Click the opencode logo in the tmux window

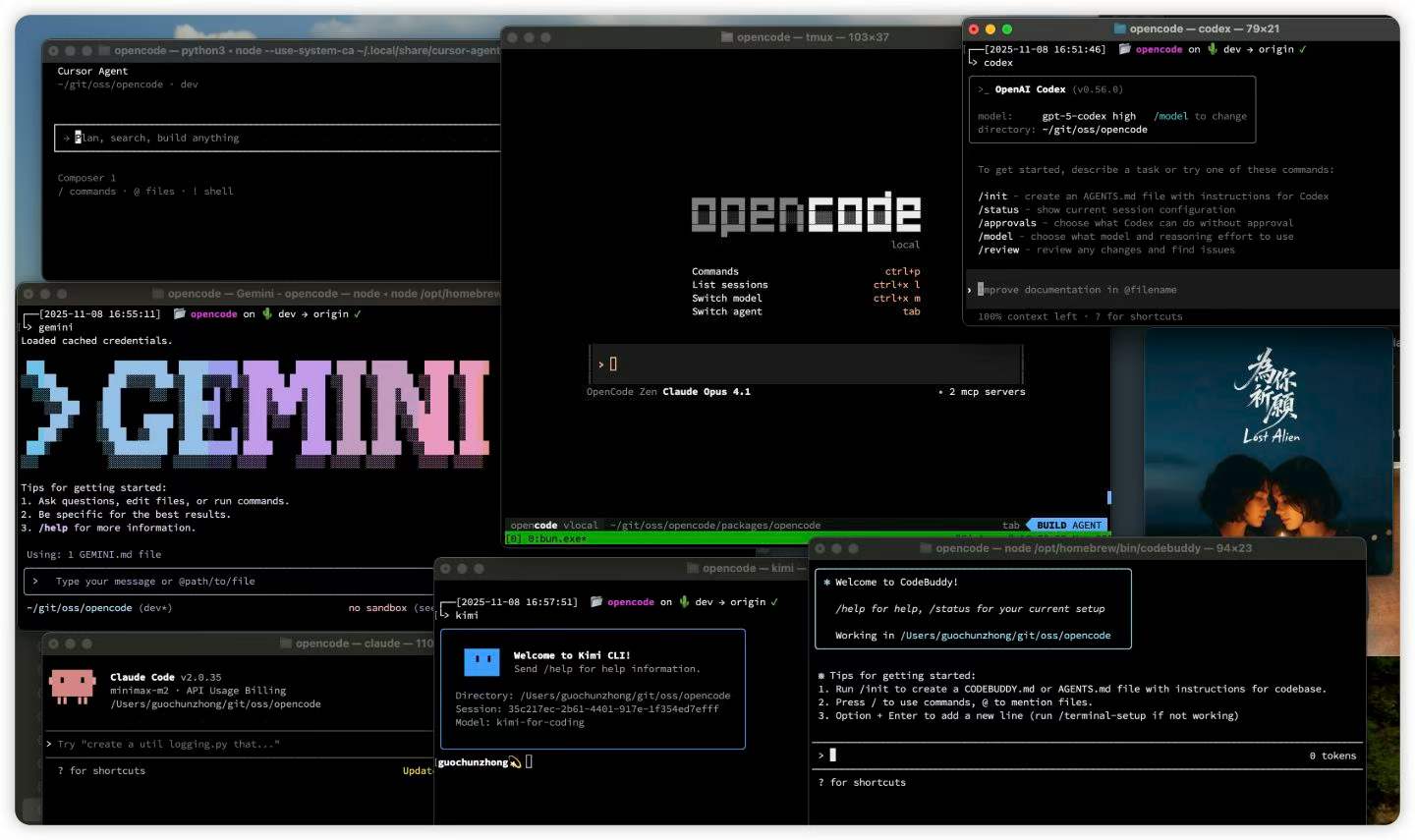(x=805, y=213)
